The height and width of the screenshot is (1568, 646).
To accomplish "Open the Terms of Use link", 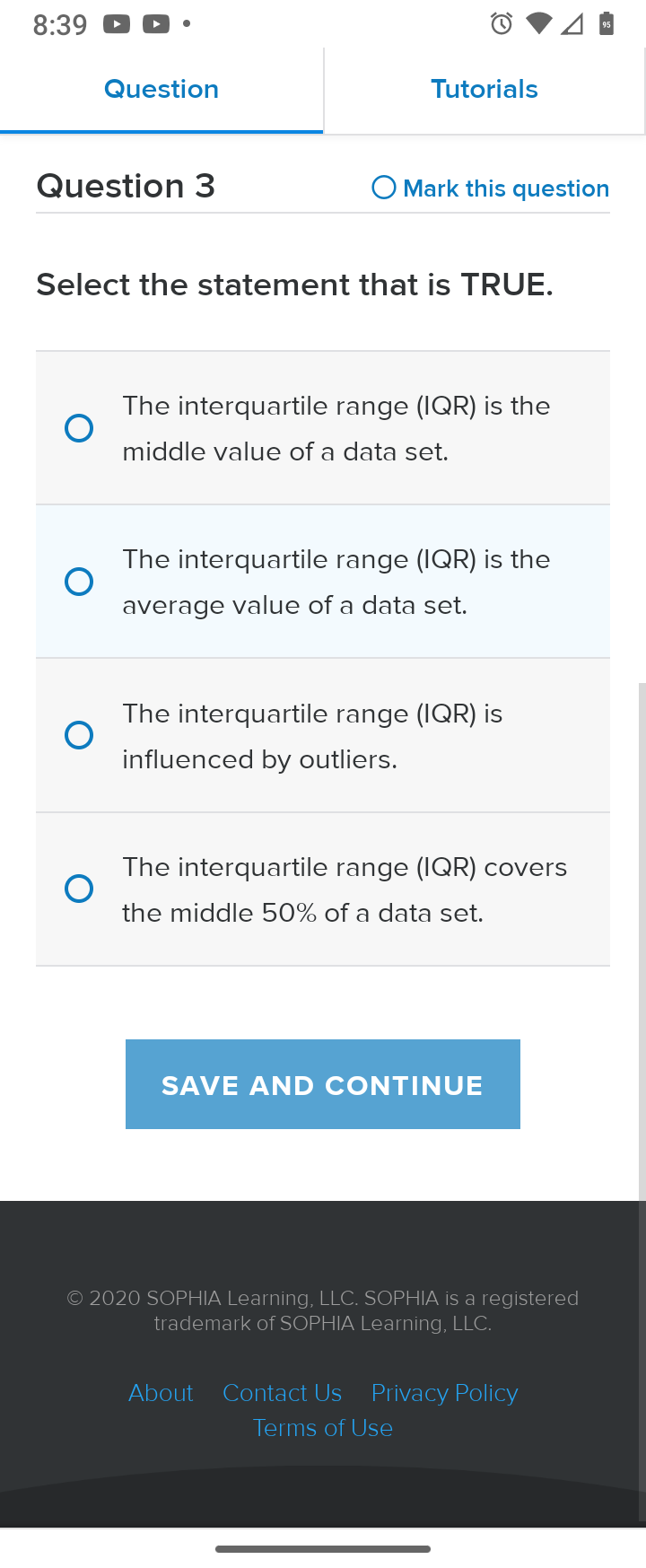I will pyautogui.click(x=323, y=1428).
